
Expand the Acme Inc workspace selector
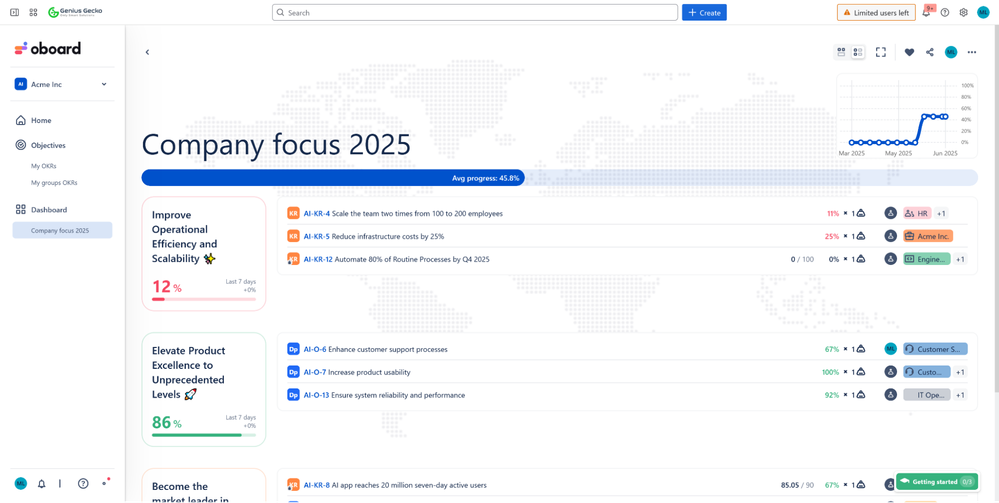(62, 84)
